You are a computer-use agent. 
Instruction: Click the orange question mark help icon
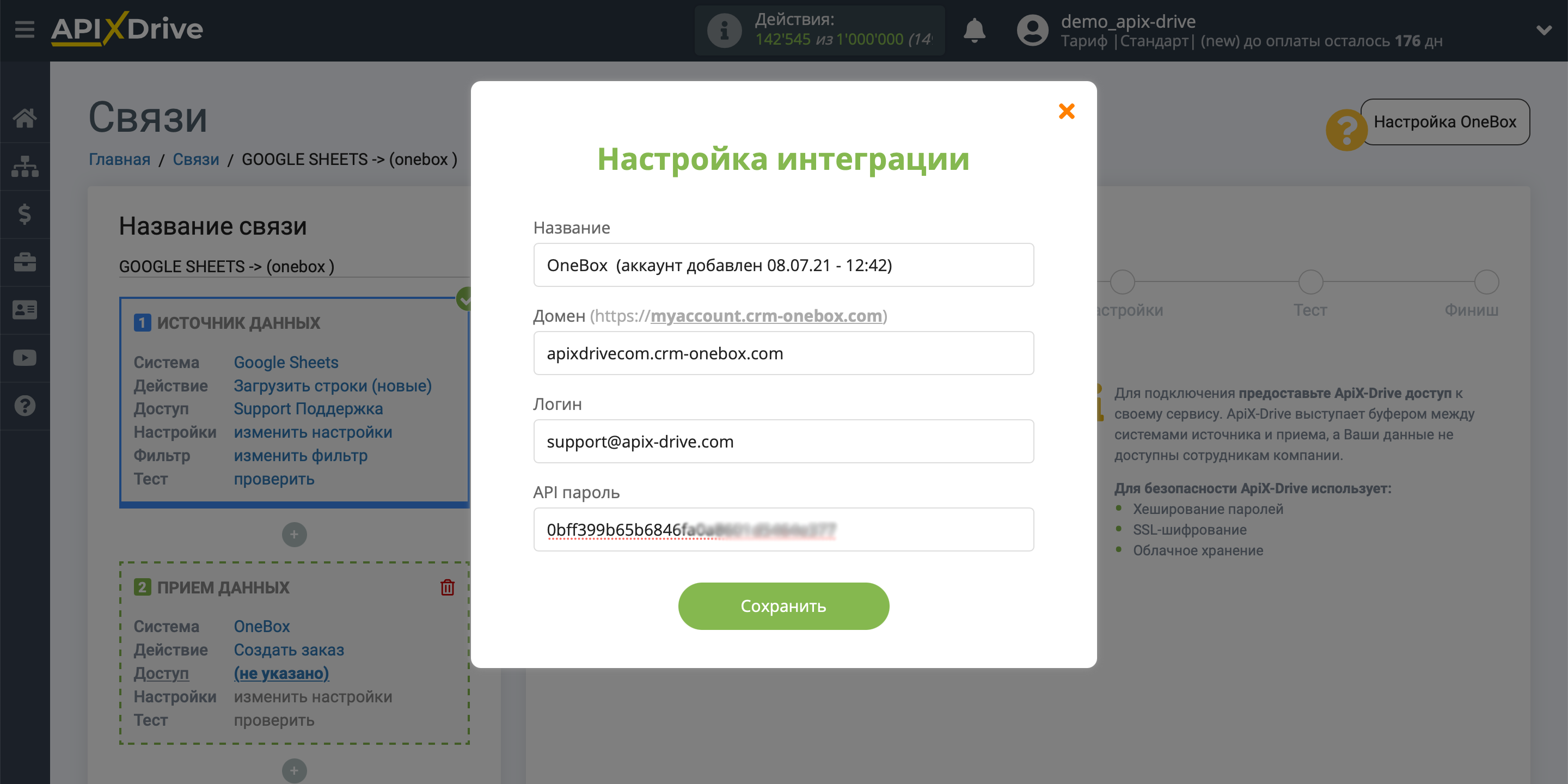coord(1346,130)
